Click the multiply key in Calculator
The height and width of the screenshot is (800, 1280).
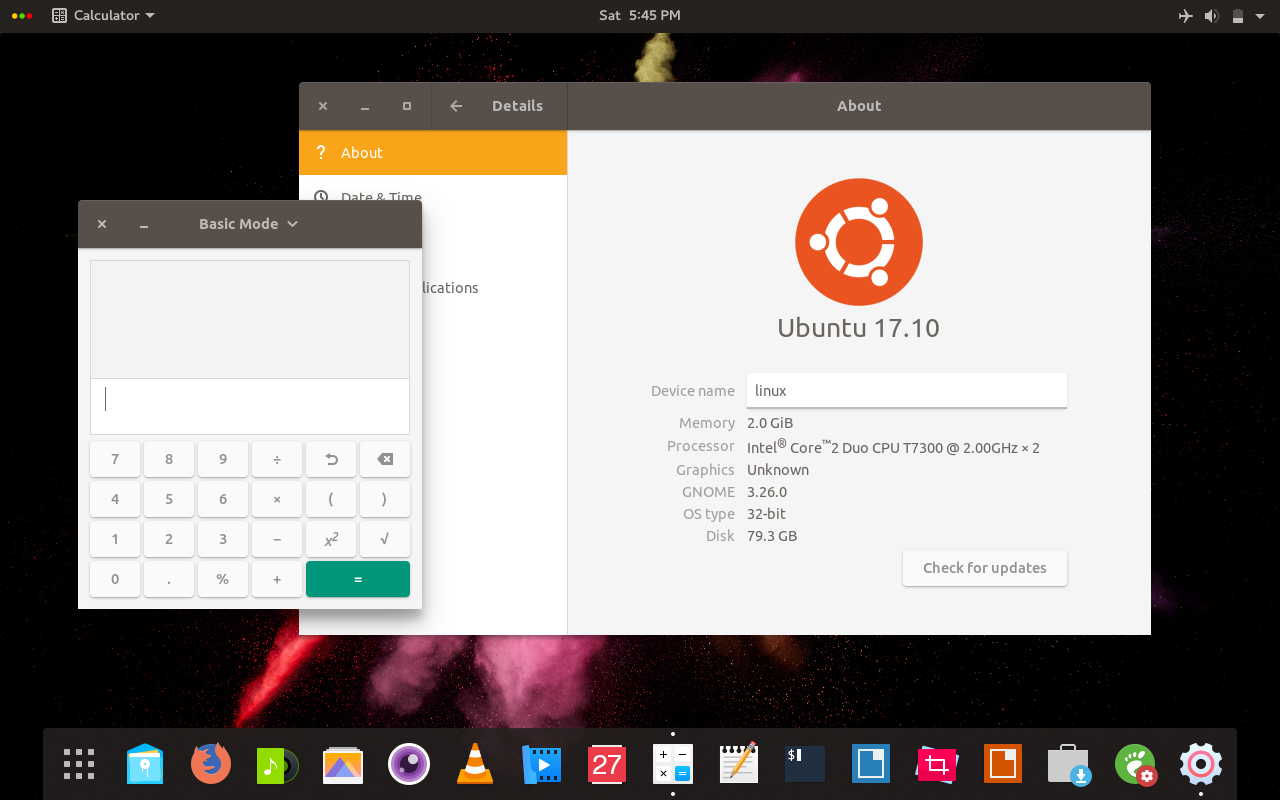click(277, 499)
